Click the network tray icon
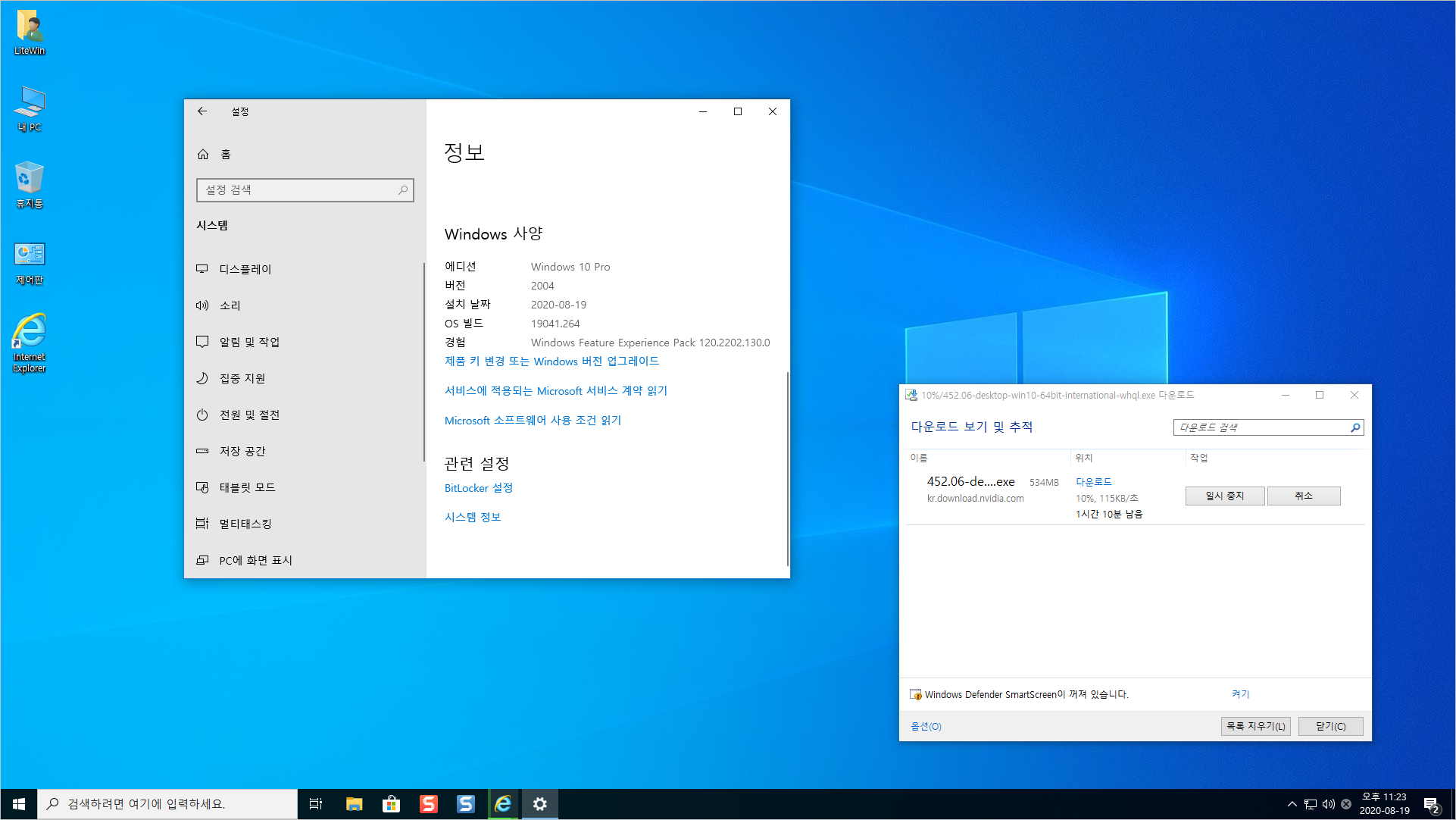 [x=1311, y=804]
